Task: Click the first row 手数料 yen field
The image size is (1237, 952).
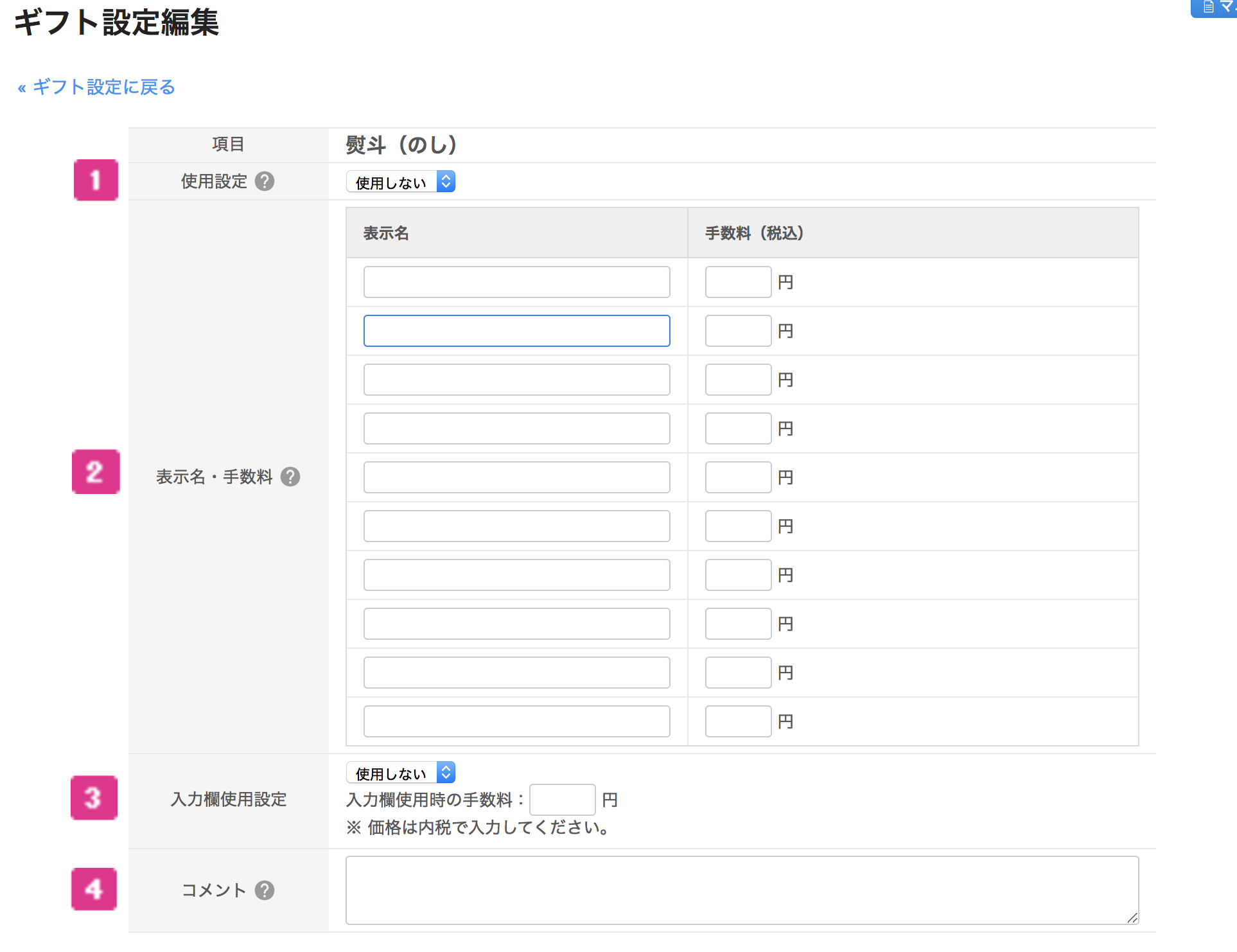Action: 739,282
